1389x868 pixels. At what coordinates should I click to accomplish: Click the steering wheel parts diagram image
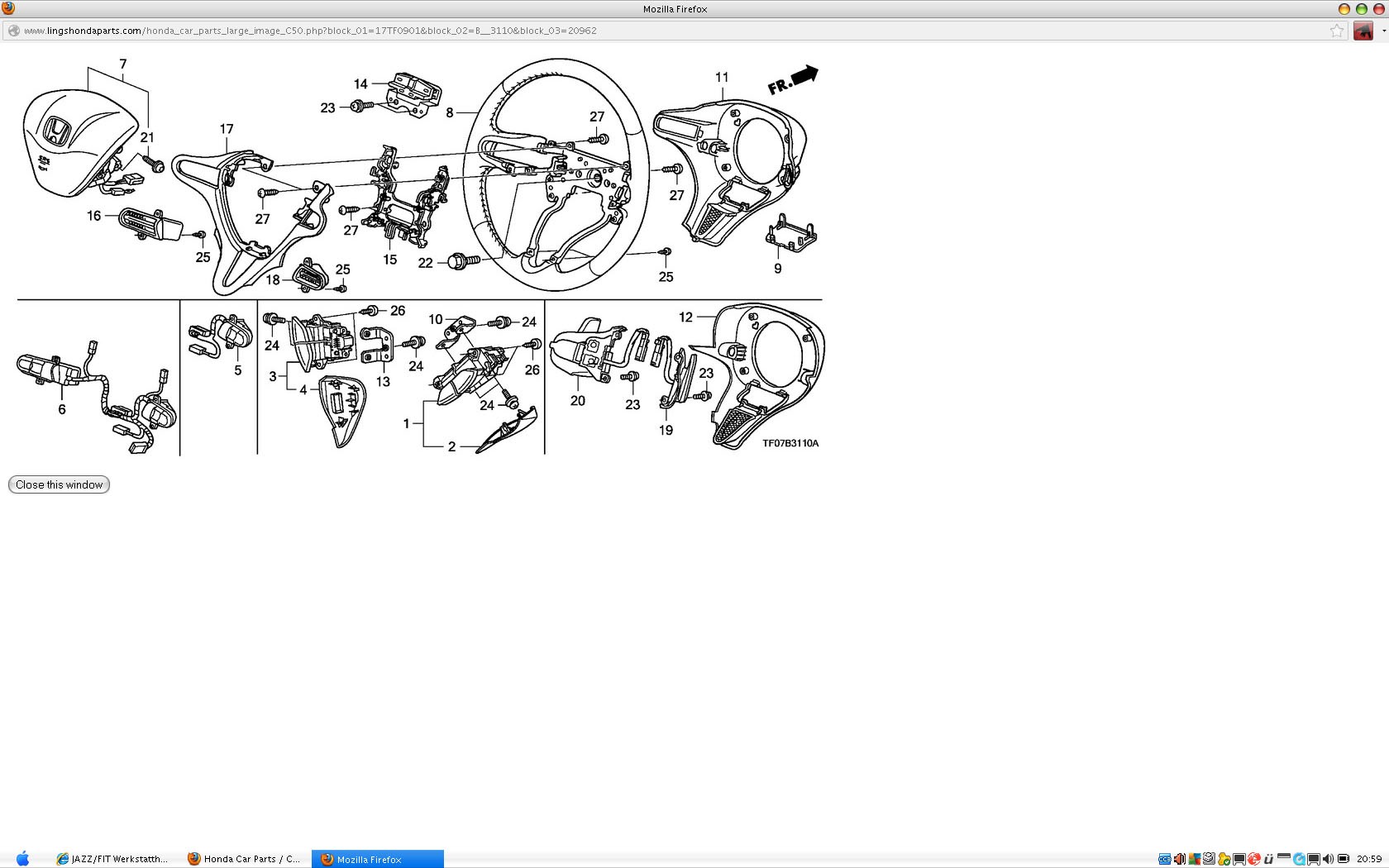419,256
